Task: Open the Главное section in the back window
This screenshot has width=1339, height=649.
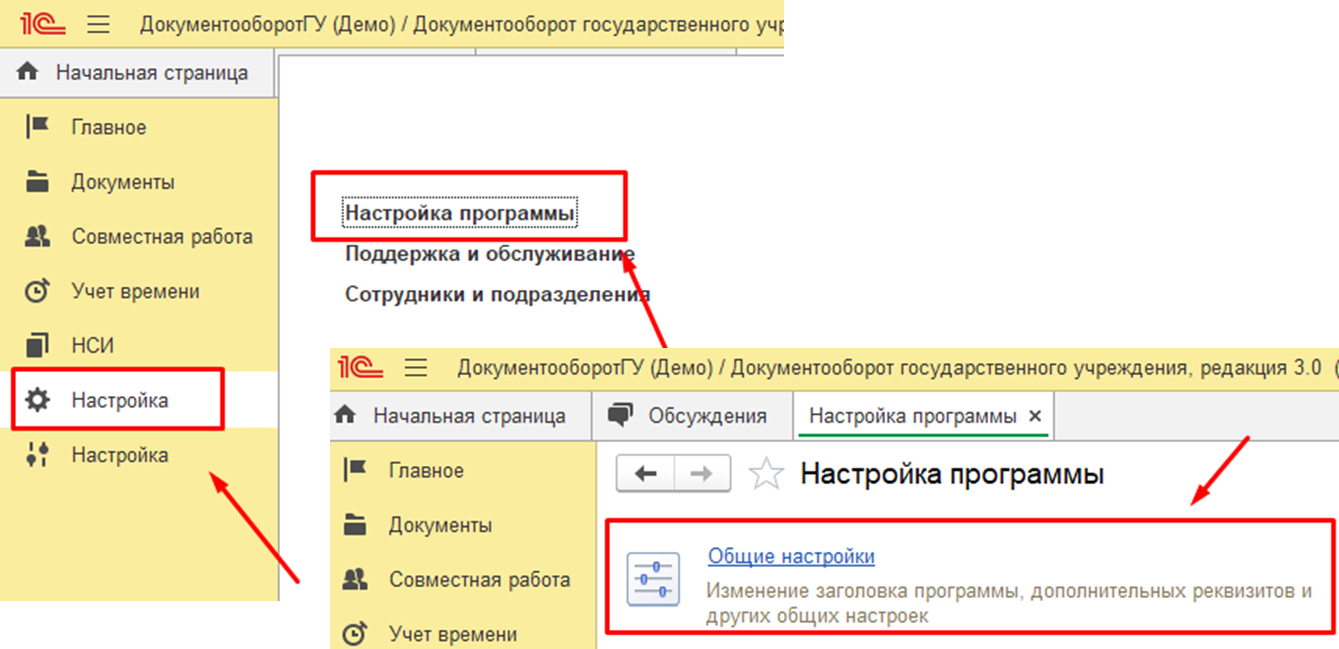Action: tap(109, 127)
